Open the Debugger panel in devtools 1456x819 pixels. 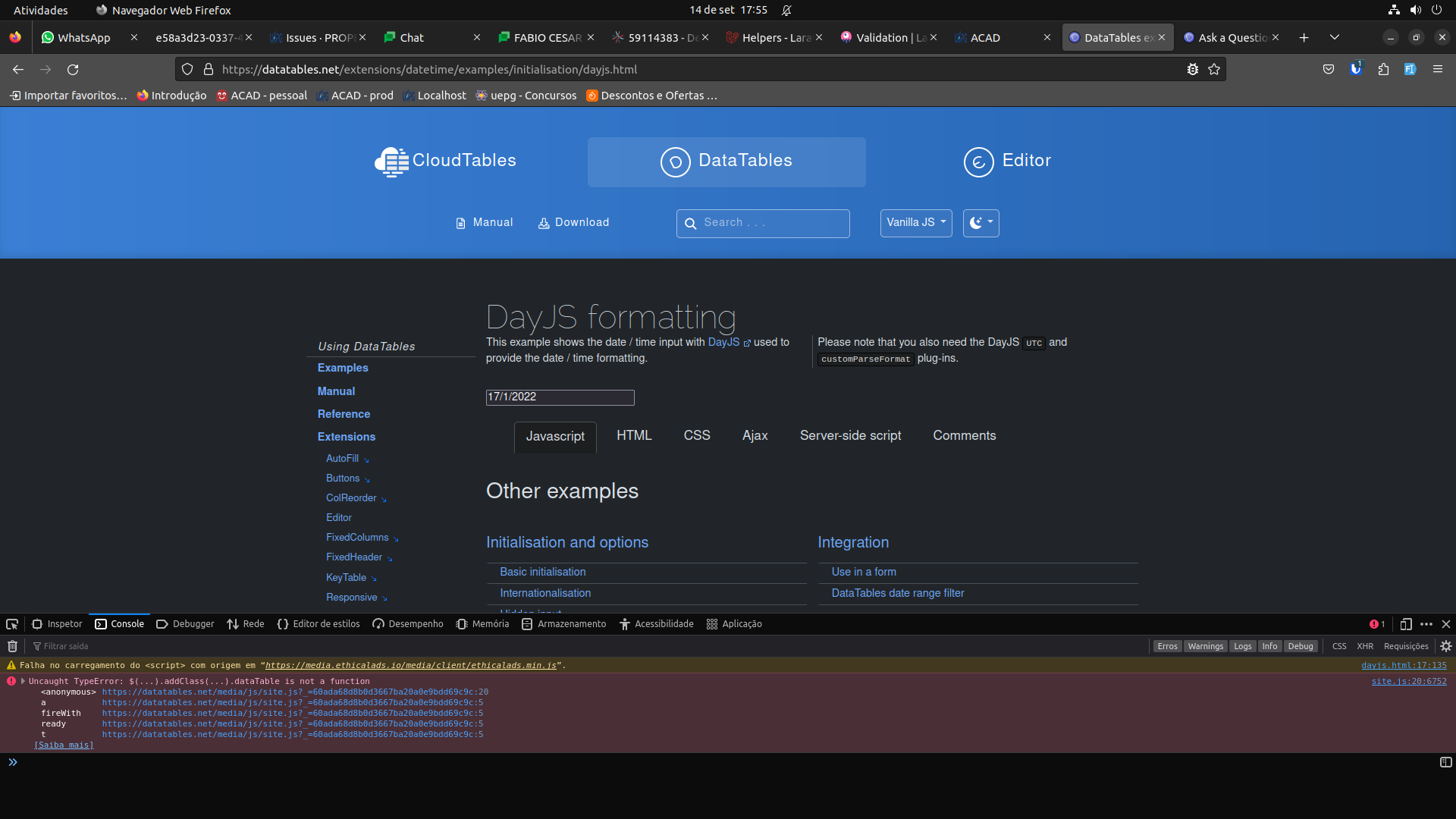[184, 623]
